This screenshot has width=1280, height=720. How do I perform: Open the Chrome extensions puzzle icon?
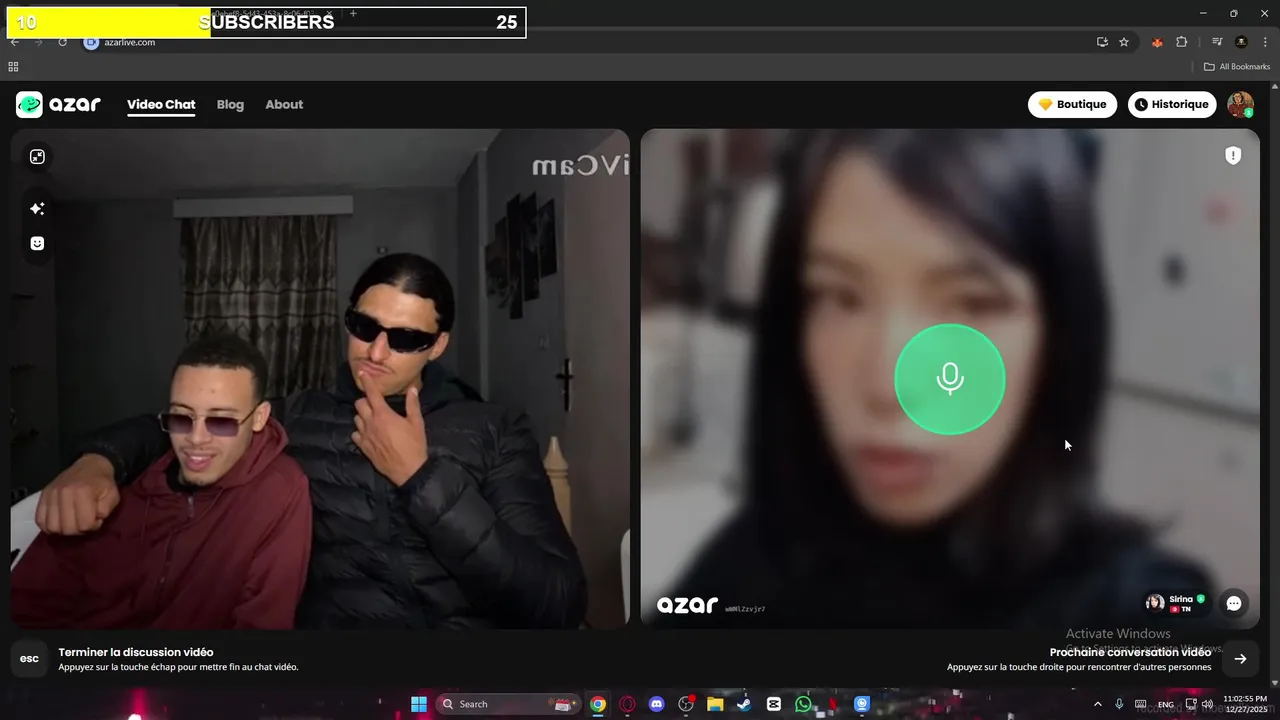coord(1181,42)
